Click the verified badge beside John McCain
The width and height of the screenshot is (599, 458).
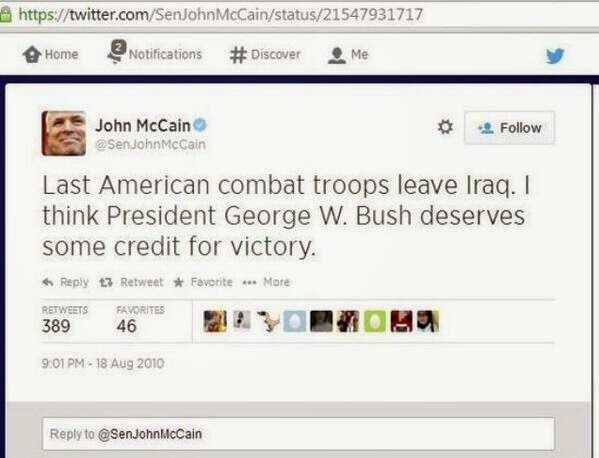pos(200,125)
